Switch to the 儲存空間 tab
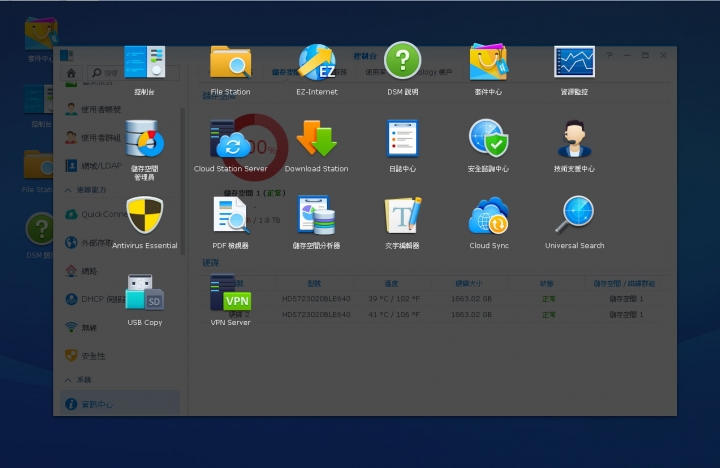This screenshot has height=468, width=720. pyautogui.click(x=285, y=72)
